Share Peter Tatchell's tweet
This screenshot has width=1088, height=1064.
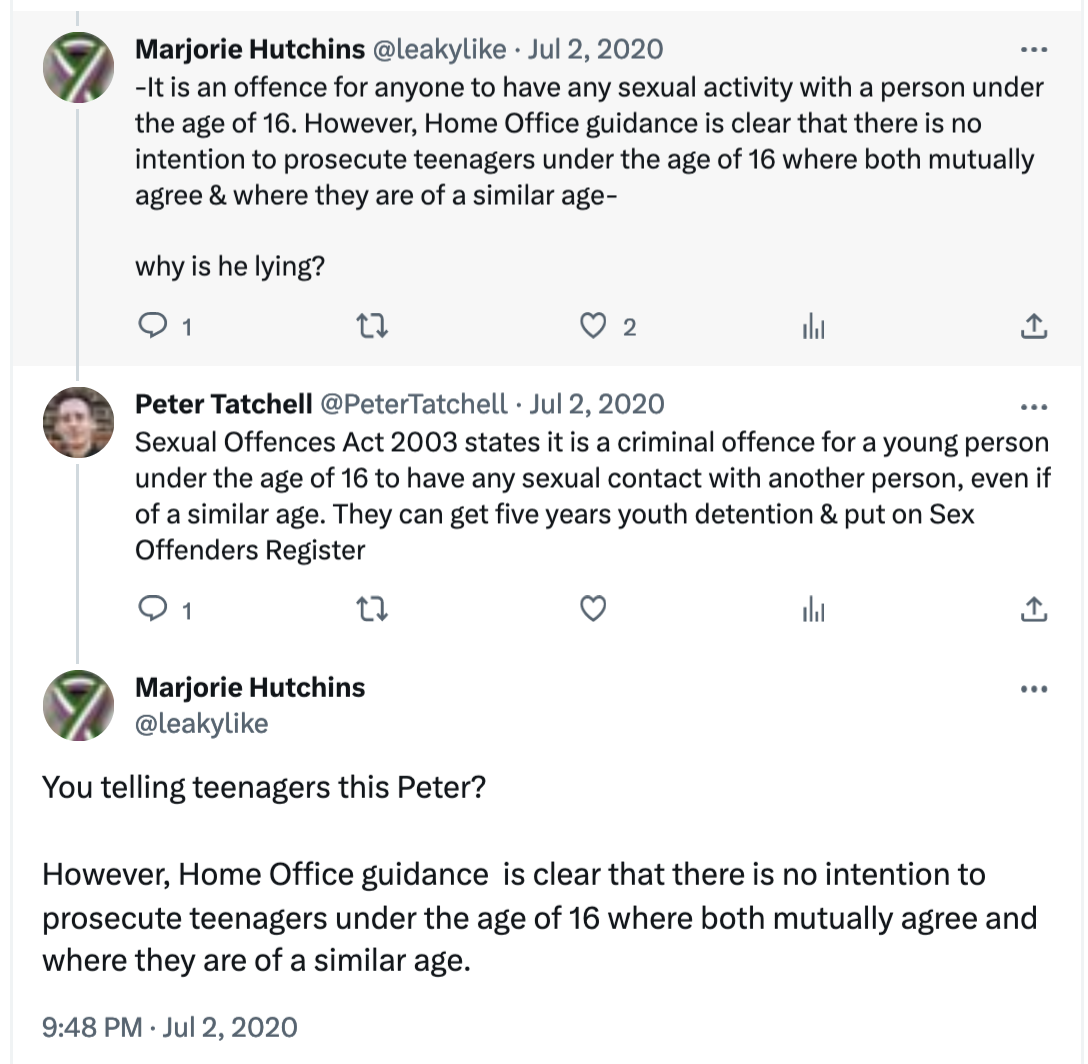click(x=1033, y=609)
